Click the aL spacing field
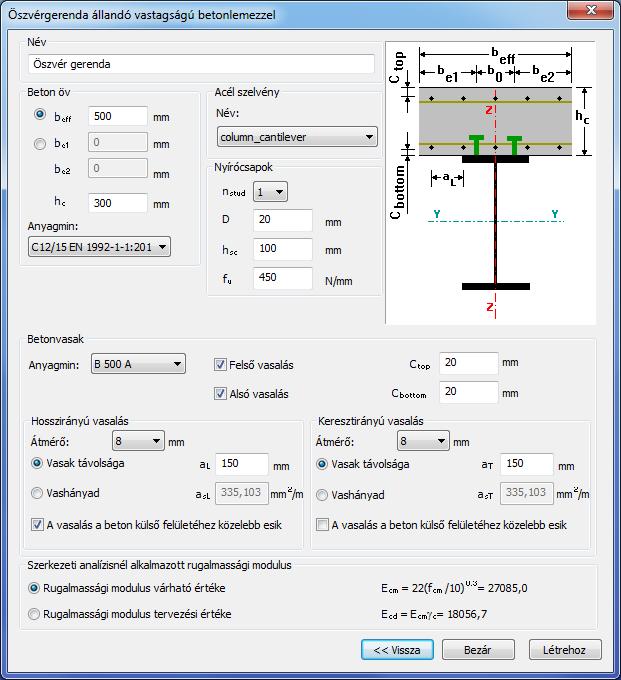621x680 pixels. (x=242, y=464)
